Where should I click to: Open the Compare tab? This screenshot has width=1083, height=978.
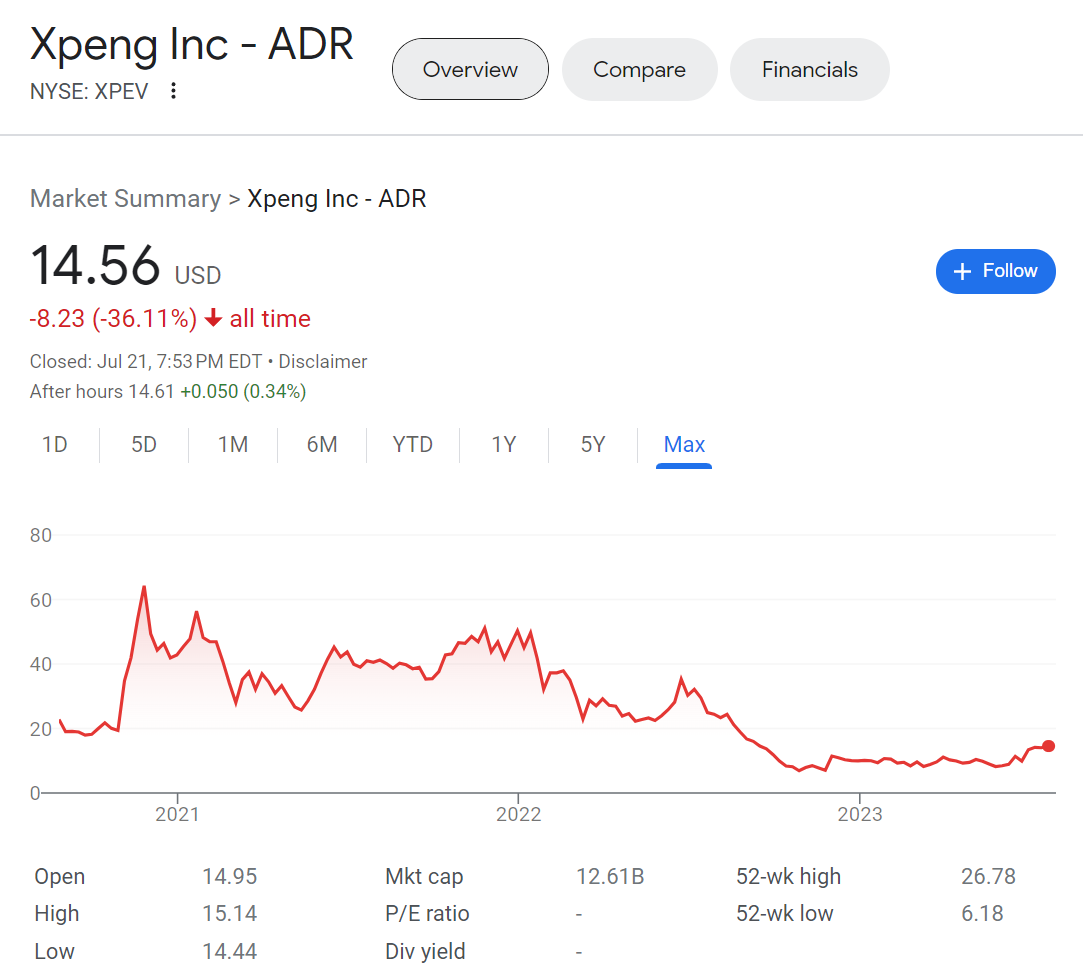click(640, 69)
